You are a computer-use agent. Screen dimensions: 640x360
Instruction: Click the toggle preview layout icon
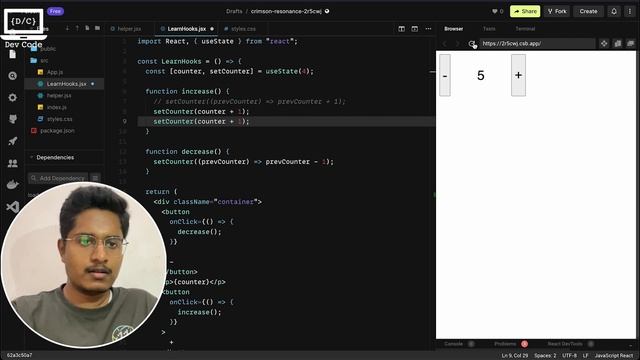(415, 29)
